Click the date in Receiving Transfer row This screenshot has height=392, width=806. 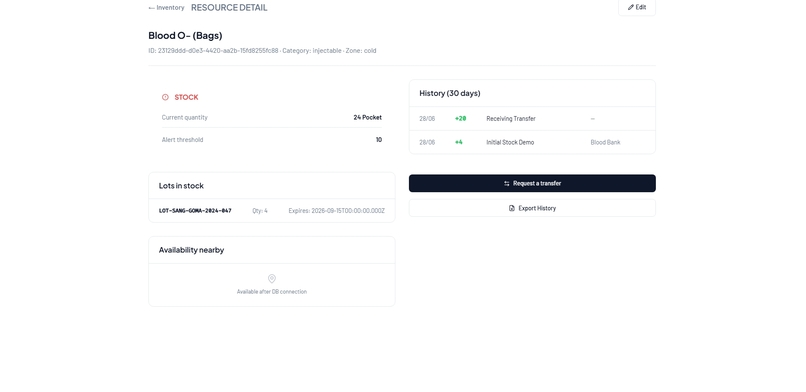pyautogui.click(x=427, y=119)
